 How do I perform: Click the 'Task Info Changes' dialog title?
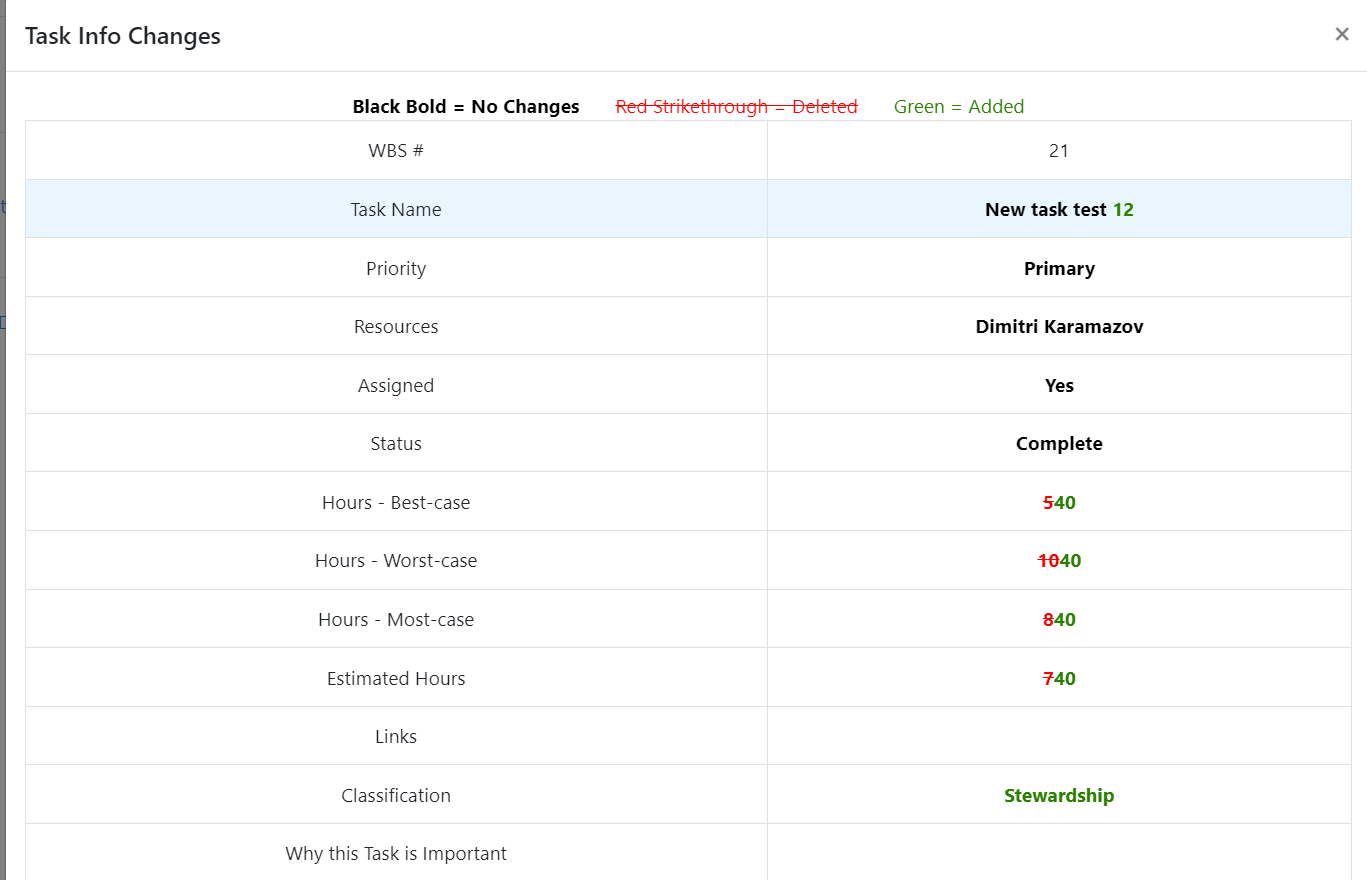pos(123,36)
